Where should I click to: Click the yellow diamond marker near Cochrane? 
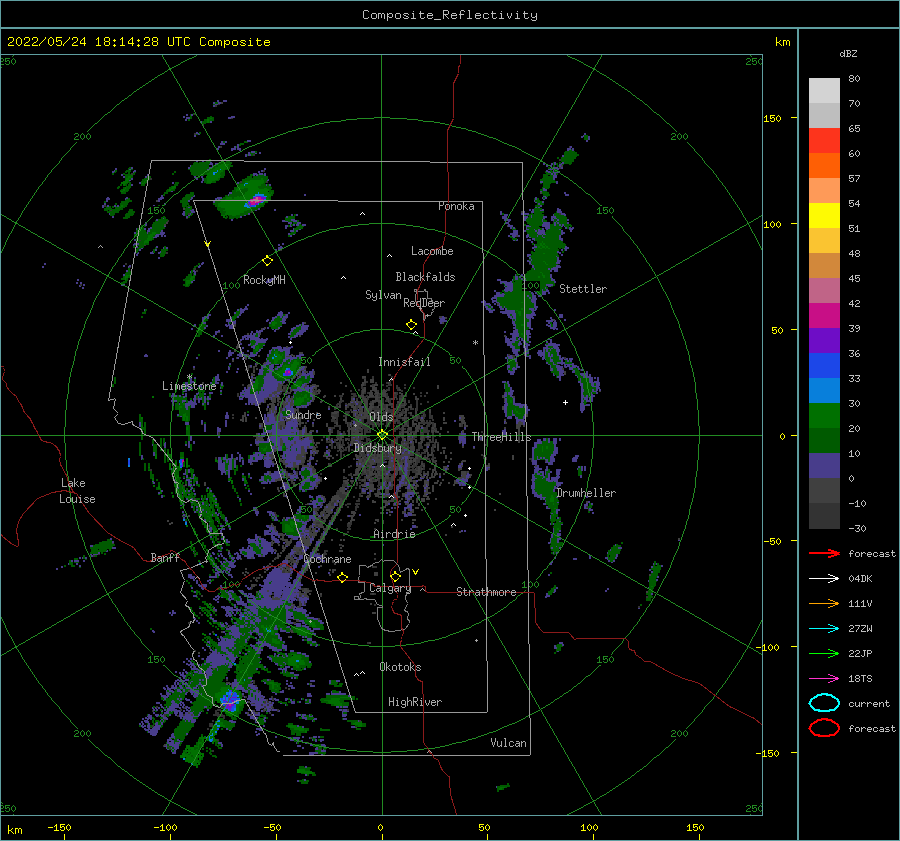click(343, 577)
